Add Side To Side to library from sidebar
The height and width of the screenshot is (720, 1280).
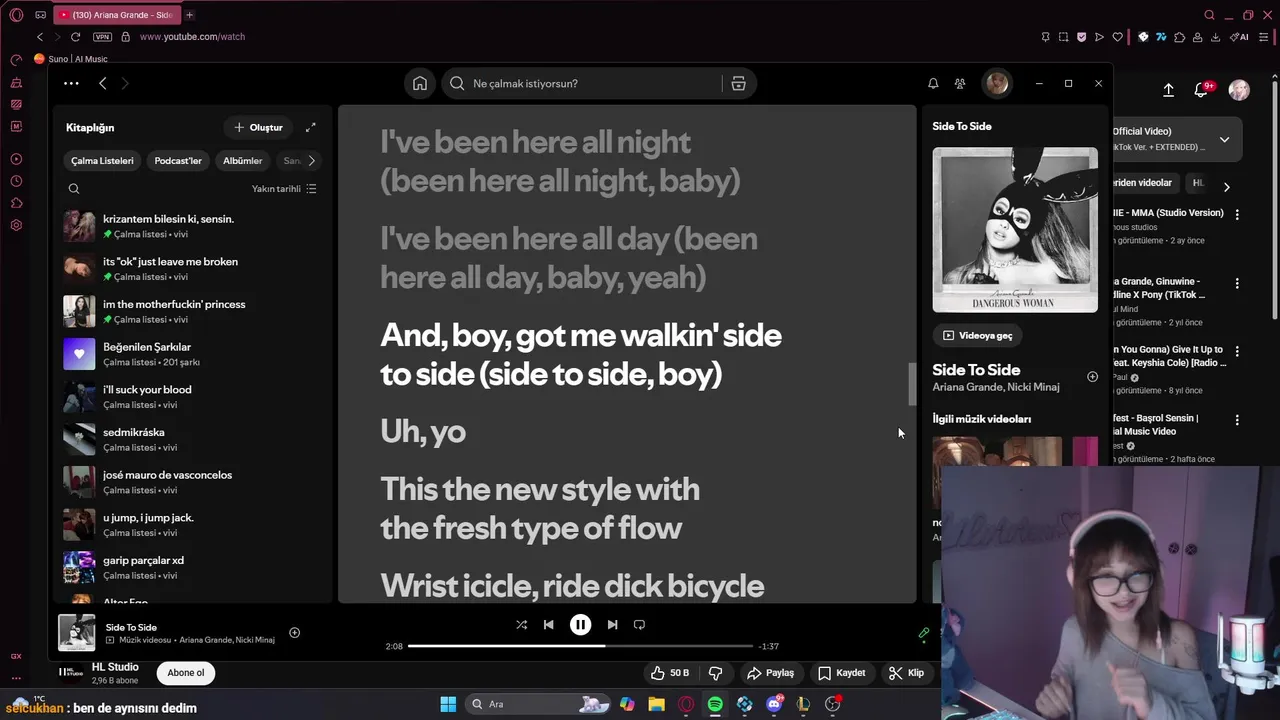1092,377
